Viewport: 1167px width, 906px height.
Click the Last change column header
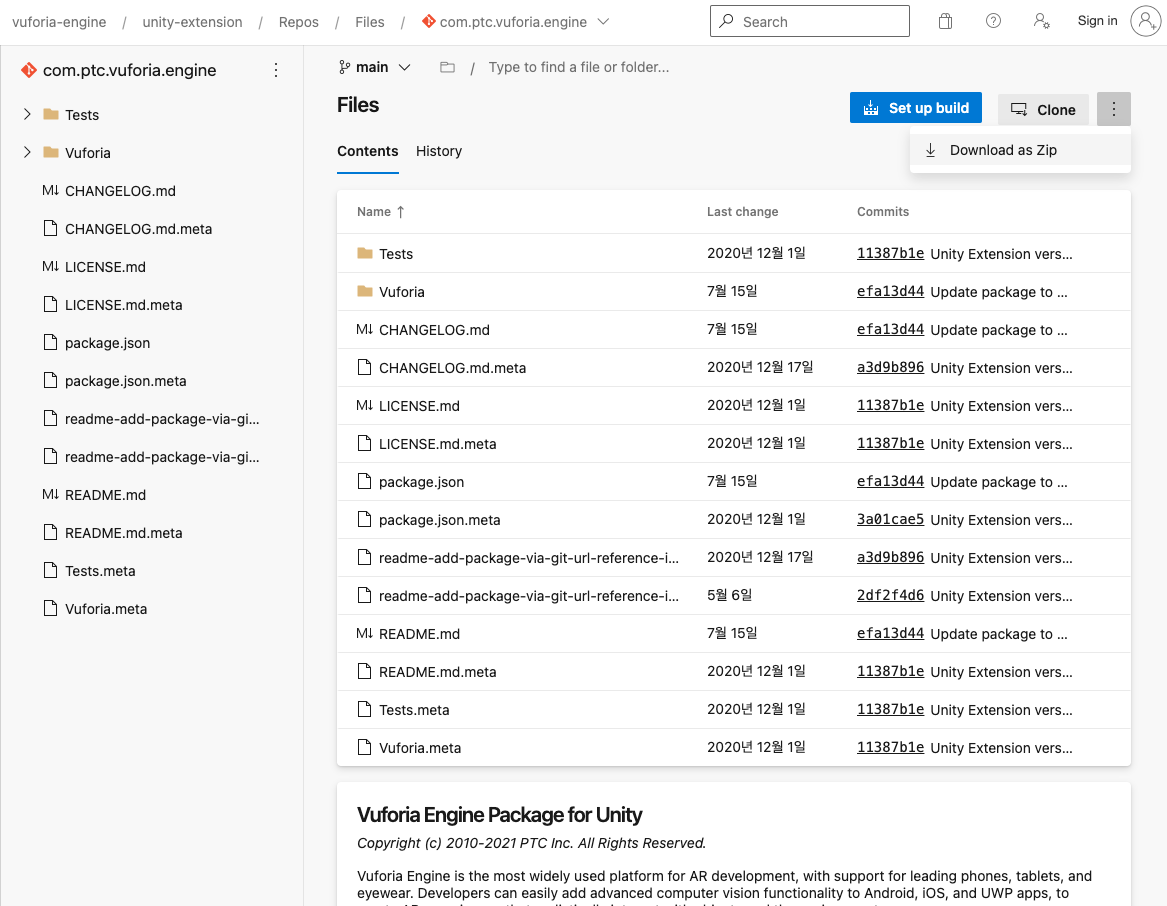tap(742, 211)
